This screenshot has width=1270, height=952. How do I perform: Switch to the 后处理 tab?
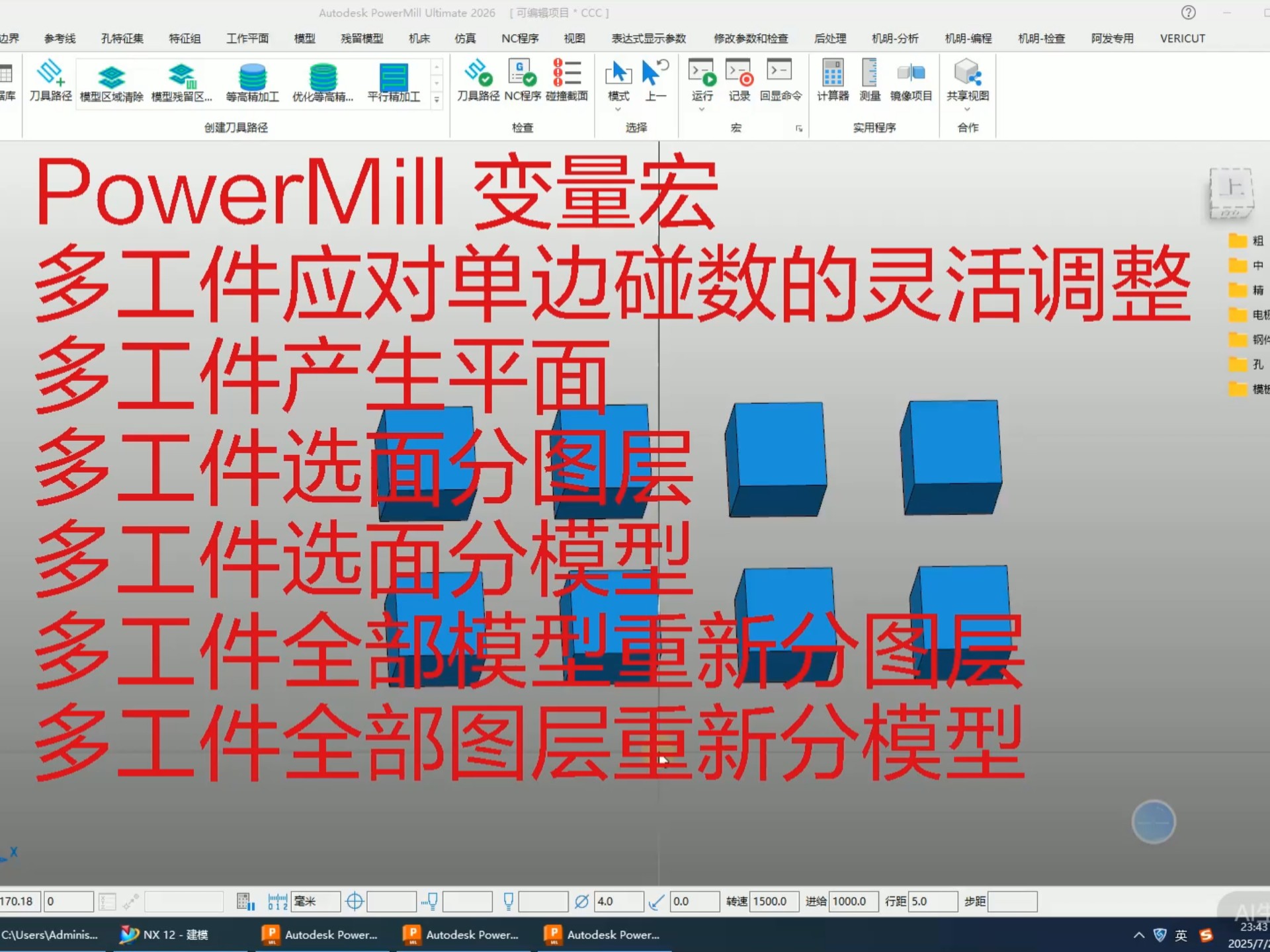coord(830,38)
